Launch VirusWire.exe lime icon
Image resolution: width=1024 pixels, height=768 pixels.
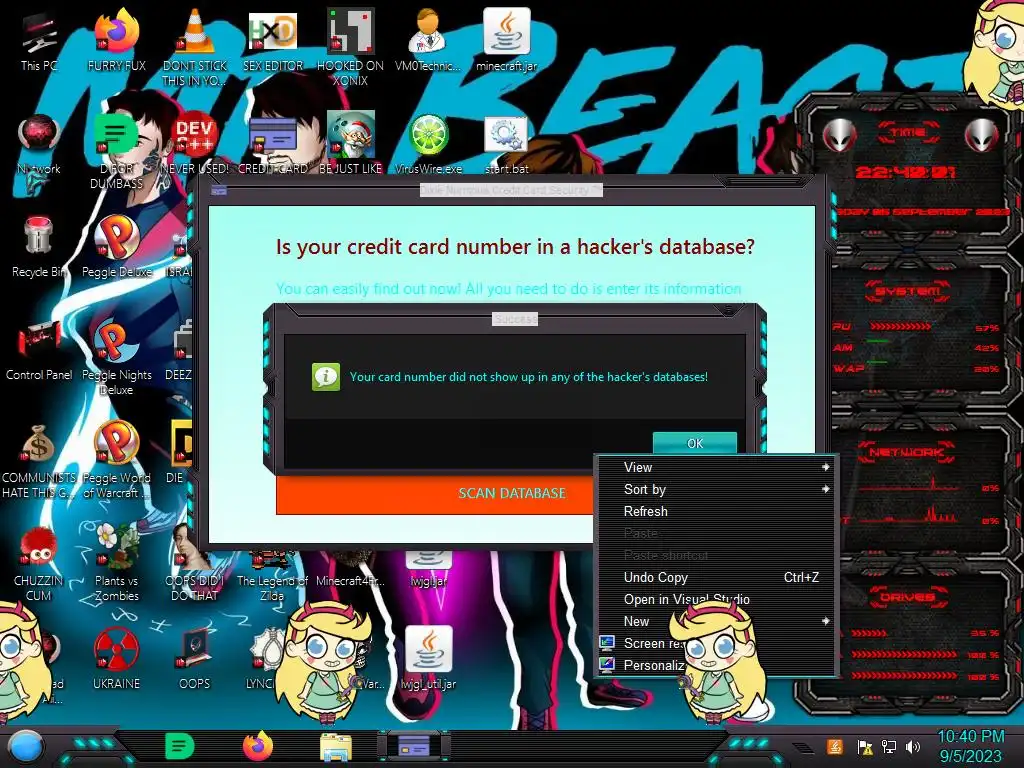pos(428,144)
